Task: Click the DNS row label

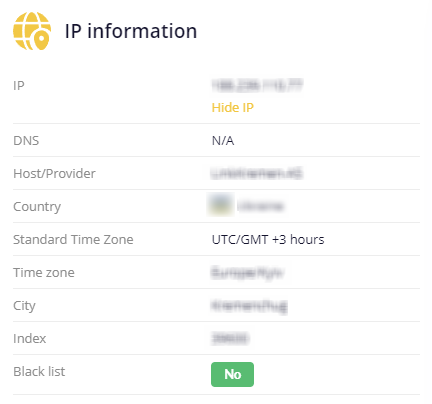Action: 26,141
